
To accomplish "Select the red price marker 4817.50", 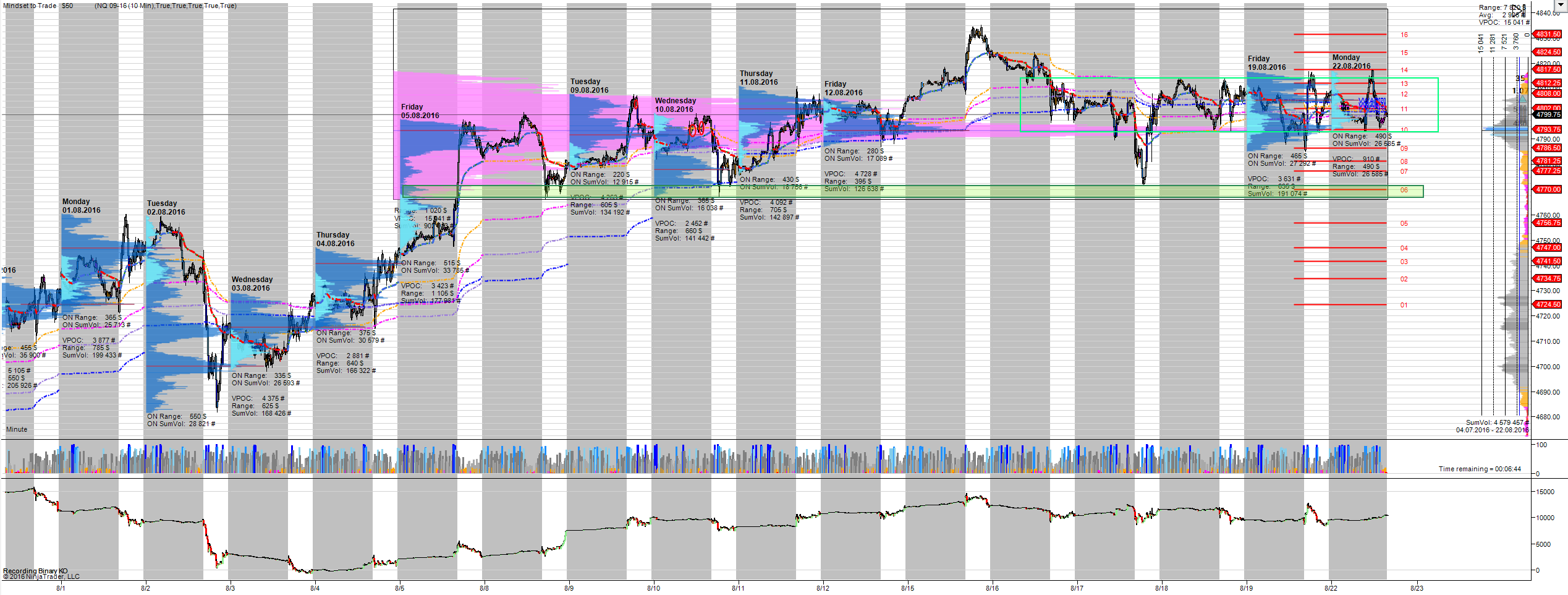I will click(1548, 69).
